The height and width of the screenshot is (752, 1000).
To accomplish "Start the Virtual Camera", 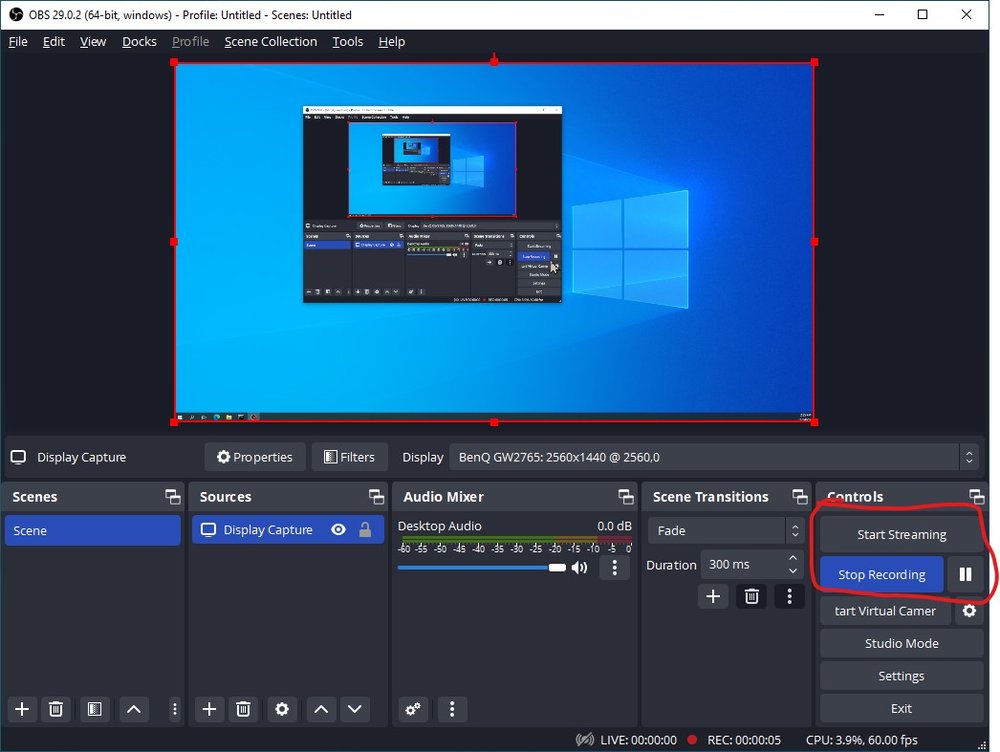I will pos(885,611).
